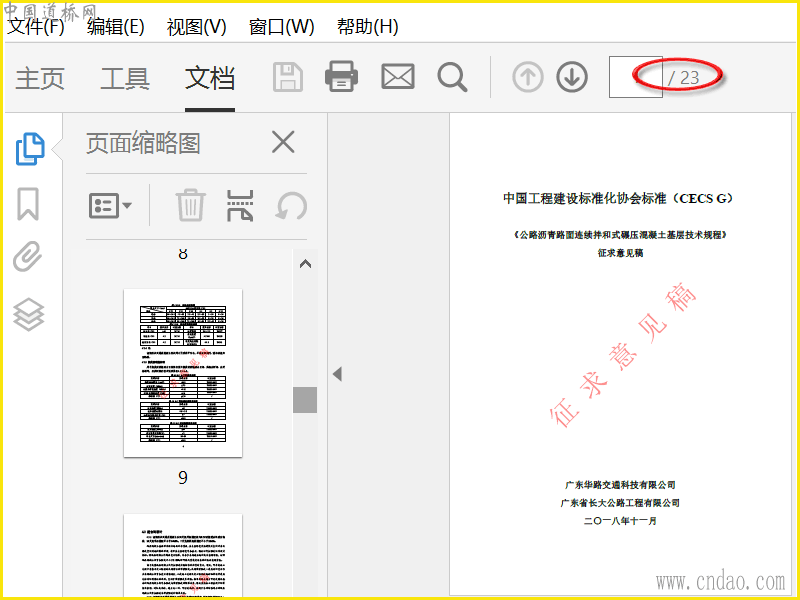Viewport: 800px width, 600px height.
Task: Switch to the 工具 tab
Action: tap(125, 79)
